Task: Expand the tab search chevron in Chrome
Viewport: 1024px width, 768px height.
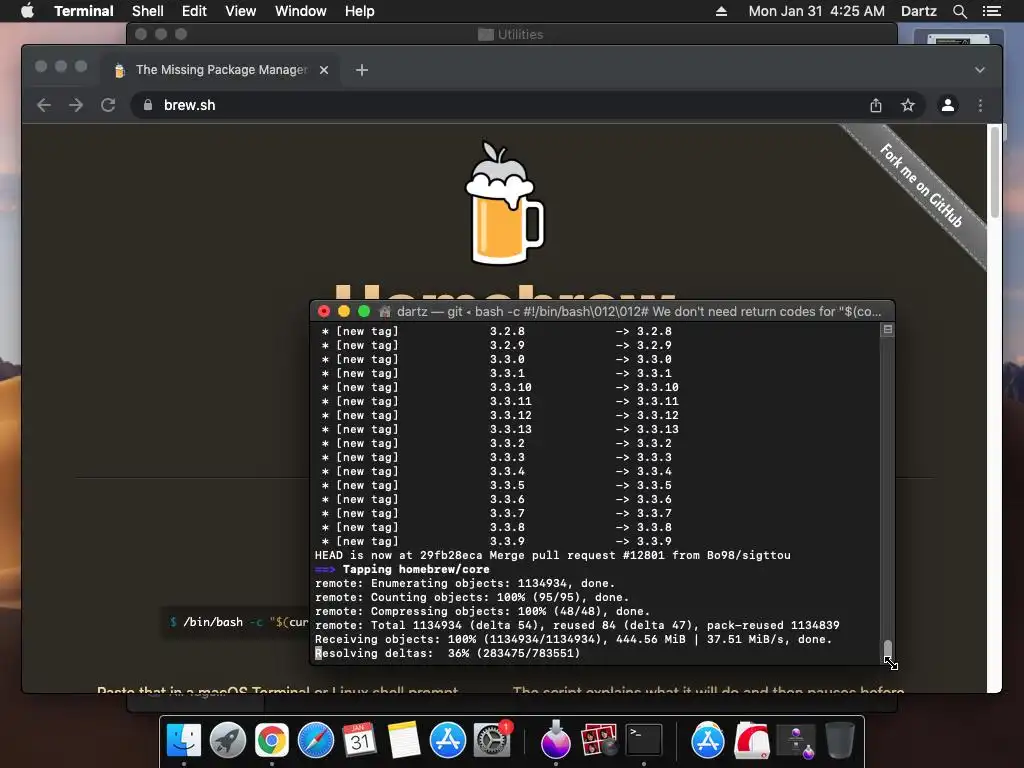Action: [980, 70]
